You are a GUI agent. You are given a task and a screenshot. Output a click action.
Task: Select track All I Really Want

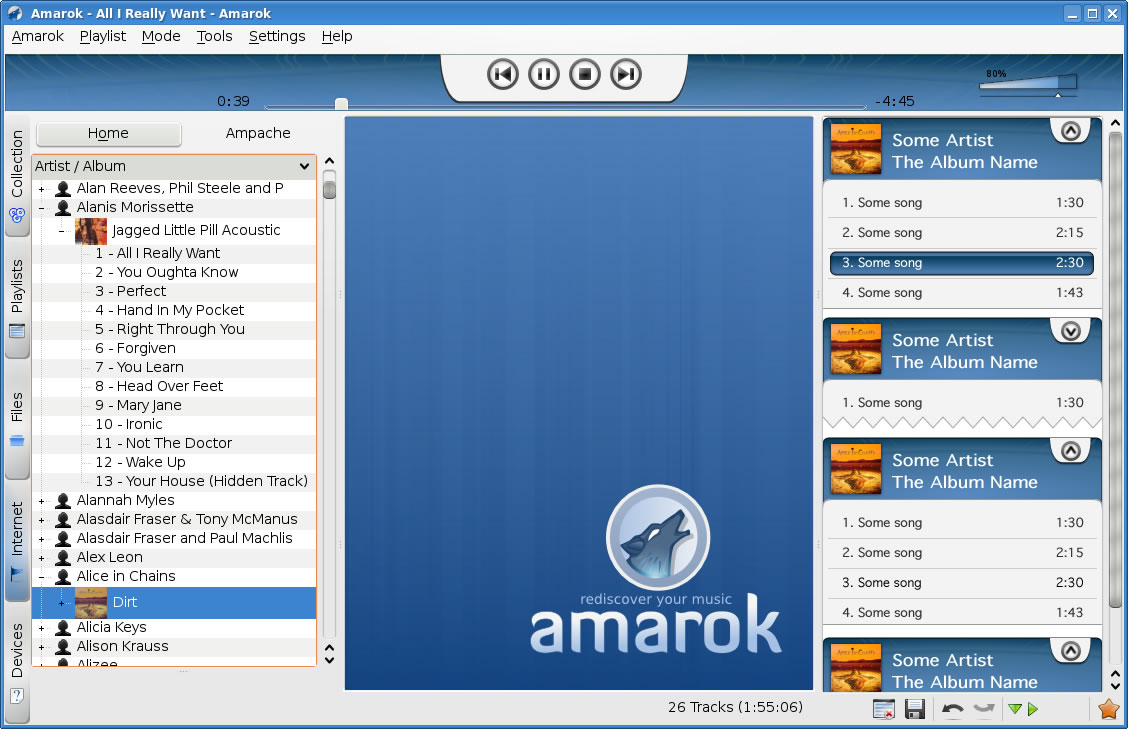[x=158, y=253]
